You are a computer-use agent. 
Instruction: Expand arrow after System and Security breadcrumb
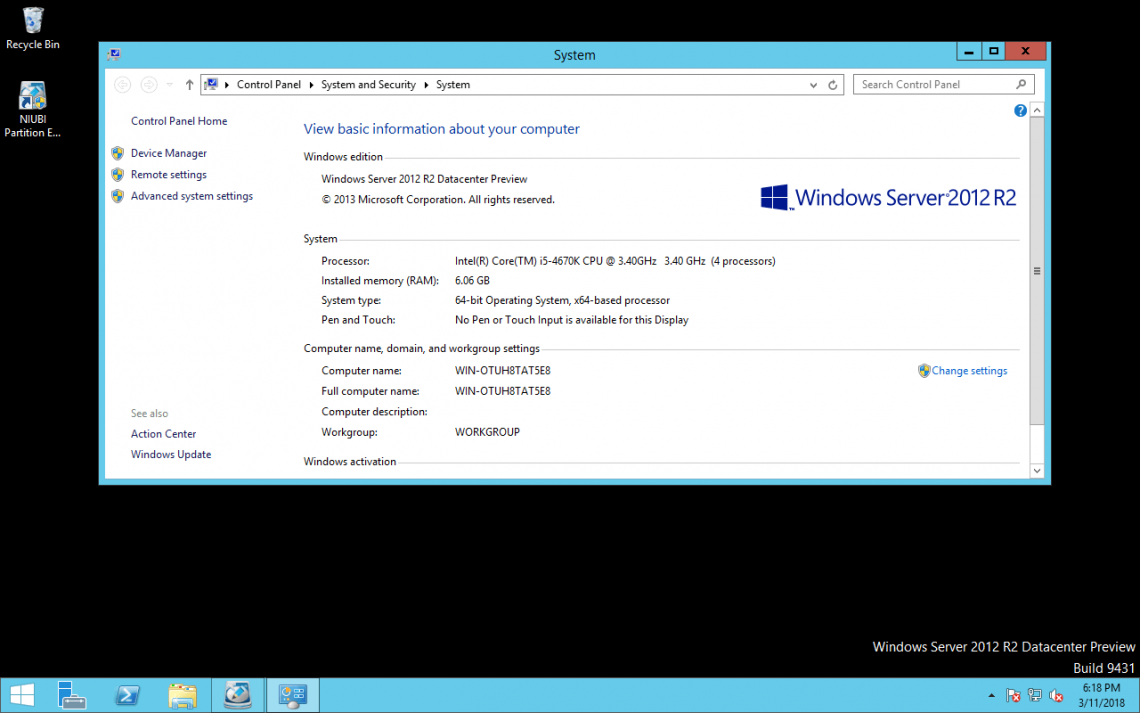click(x=426, y=85)
